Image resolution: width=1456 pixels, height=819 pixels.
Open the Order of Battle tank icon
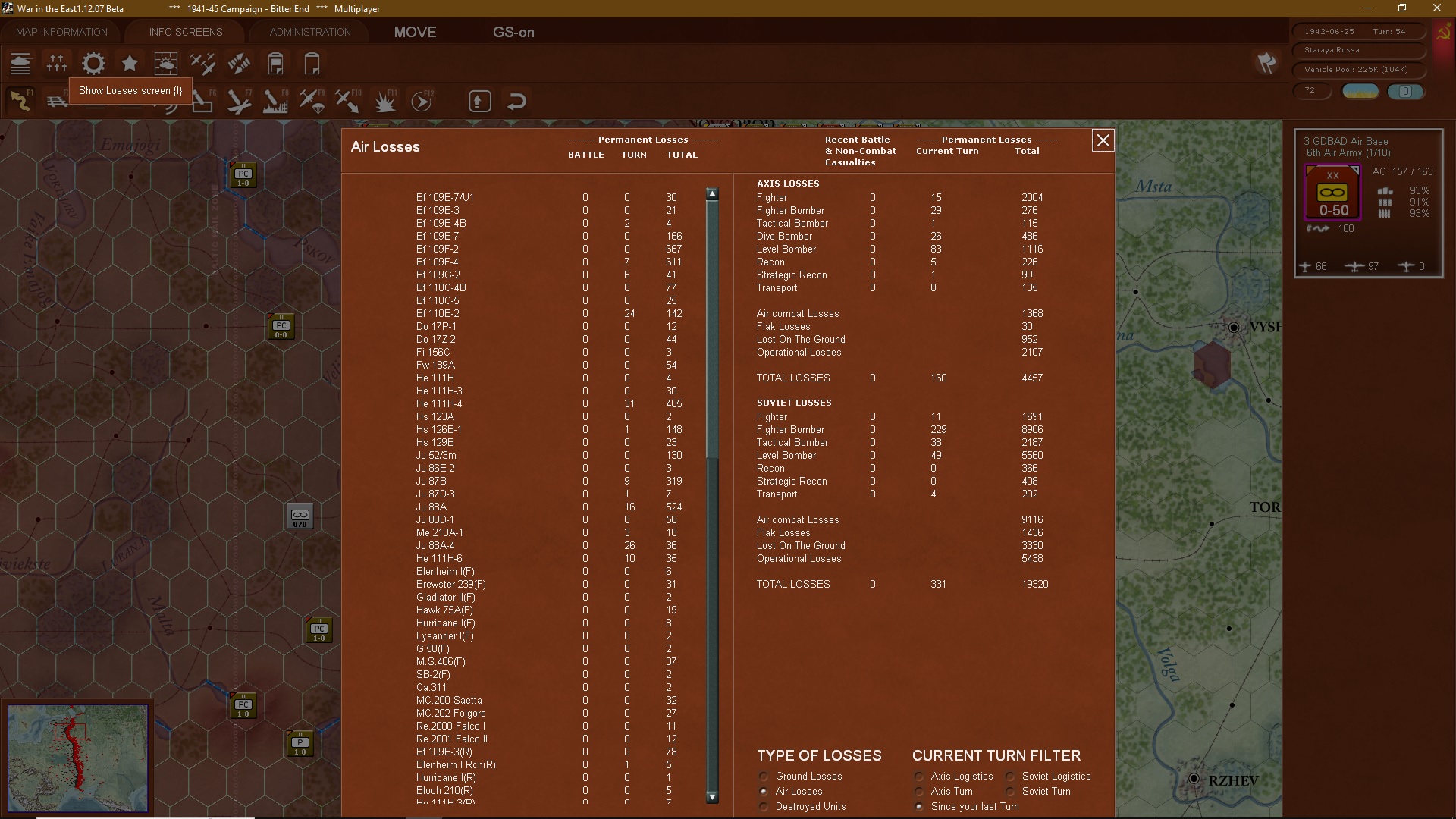coord(20,64)
